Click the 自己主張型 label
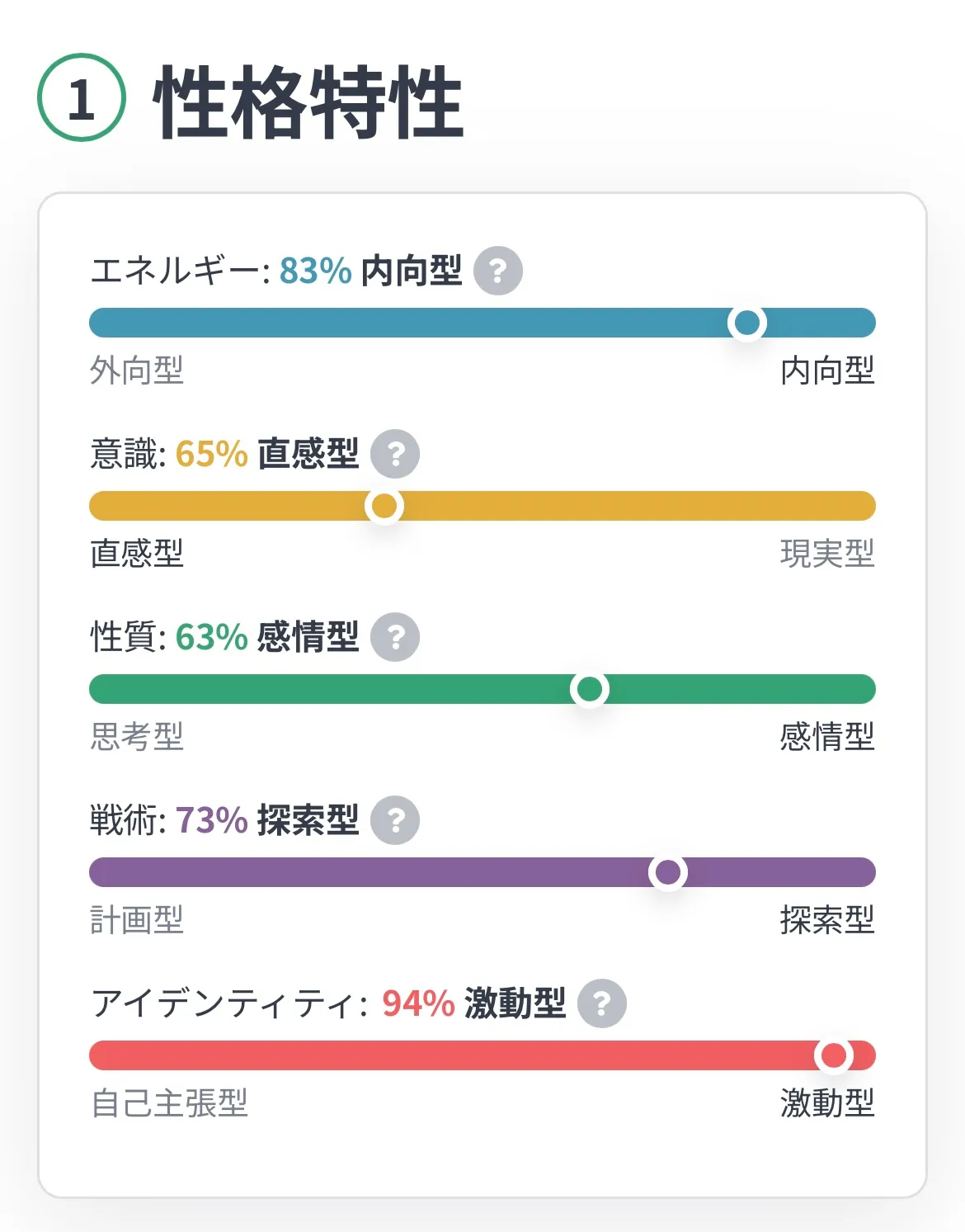Viewport: 965px width, 1232px height. click(170, 1103)
